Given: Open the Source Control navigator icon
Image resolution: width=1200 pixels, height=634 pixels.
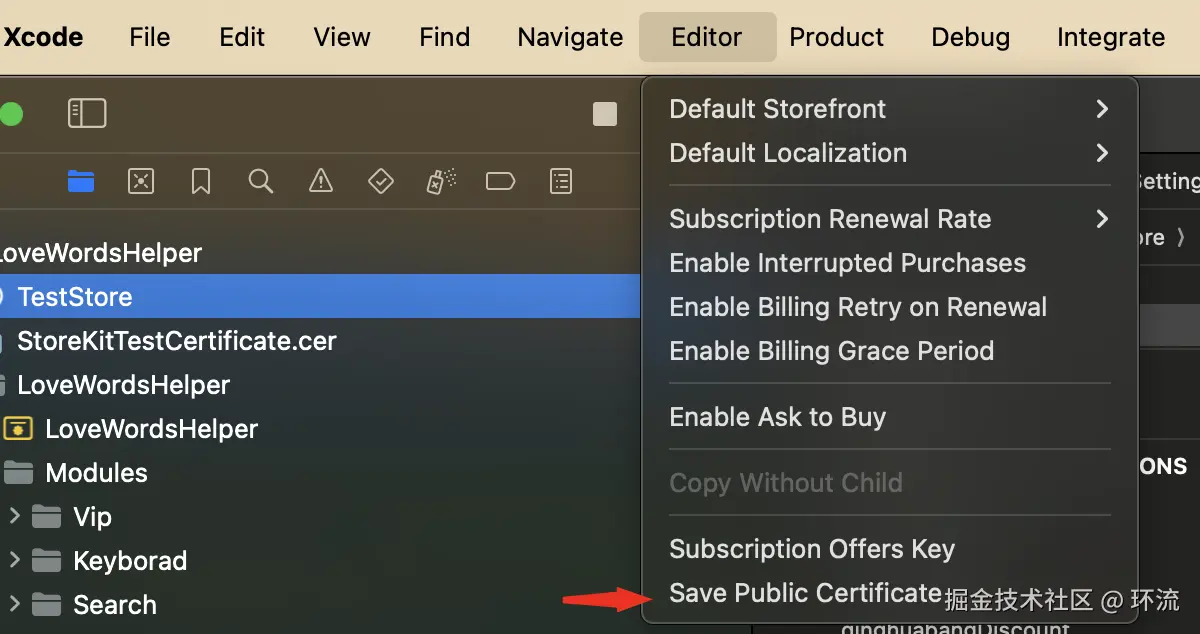Looking at the screenshot, I should pos(141,181).
